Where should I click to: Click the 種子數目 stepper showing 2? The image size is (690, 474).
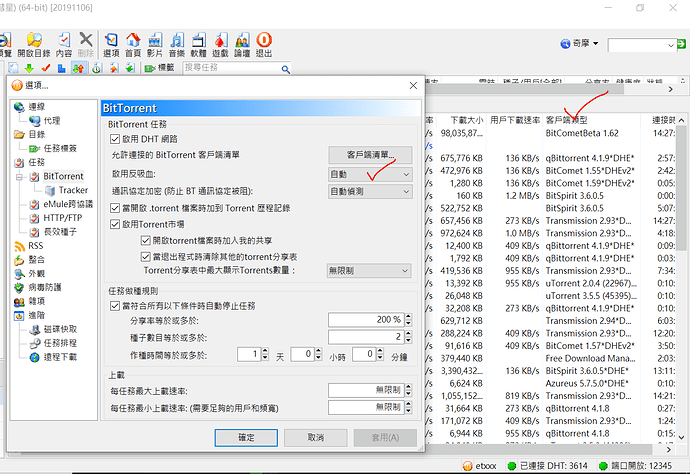click(408, 337)
